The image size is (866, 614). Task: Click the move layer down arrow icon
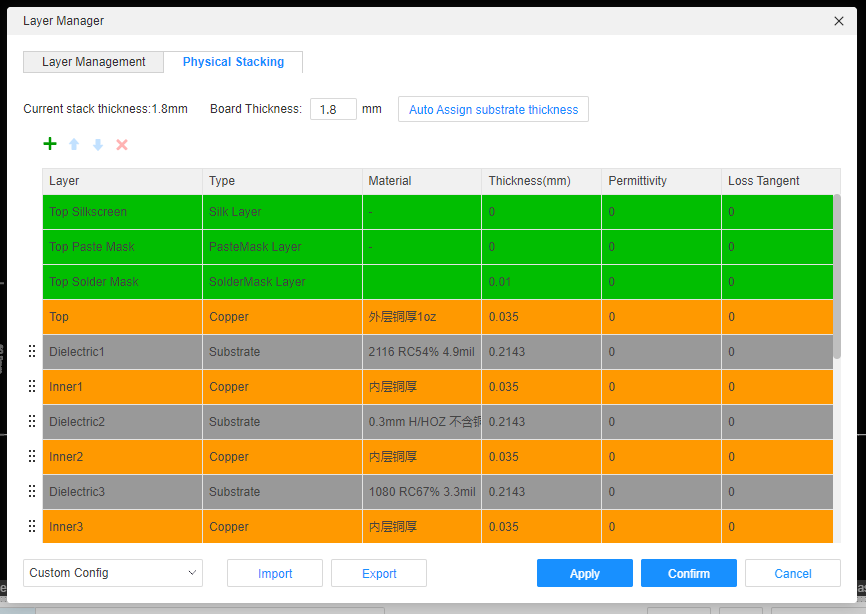click(98, 144)
